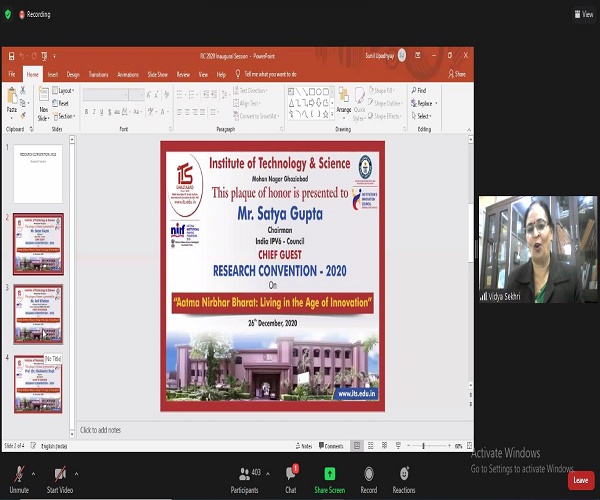
Task: Click the red Leave meeting button
Action: (580, 480)
